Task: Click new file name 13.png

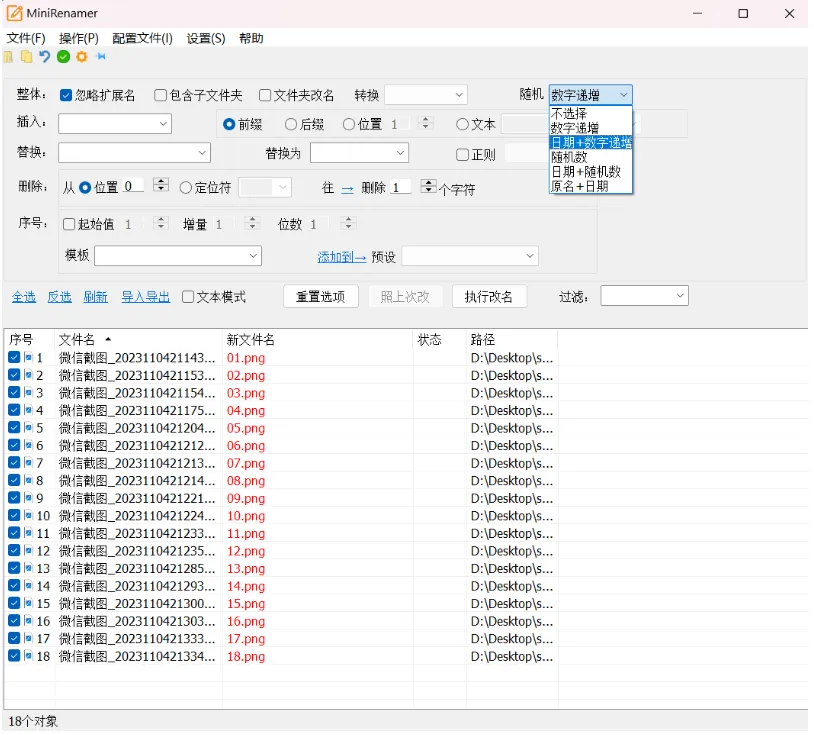Action: click(x=246, y=568)
